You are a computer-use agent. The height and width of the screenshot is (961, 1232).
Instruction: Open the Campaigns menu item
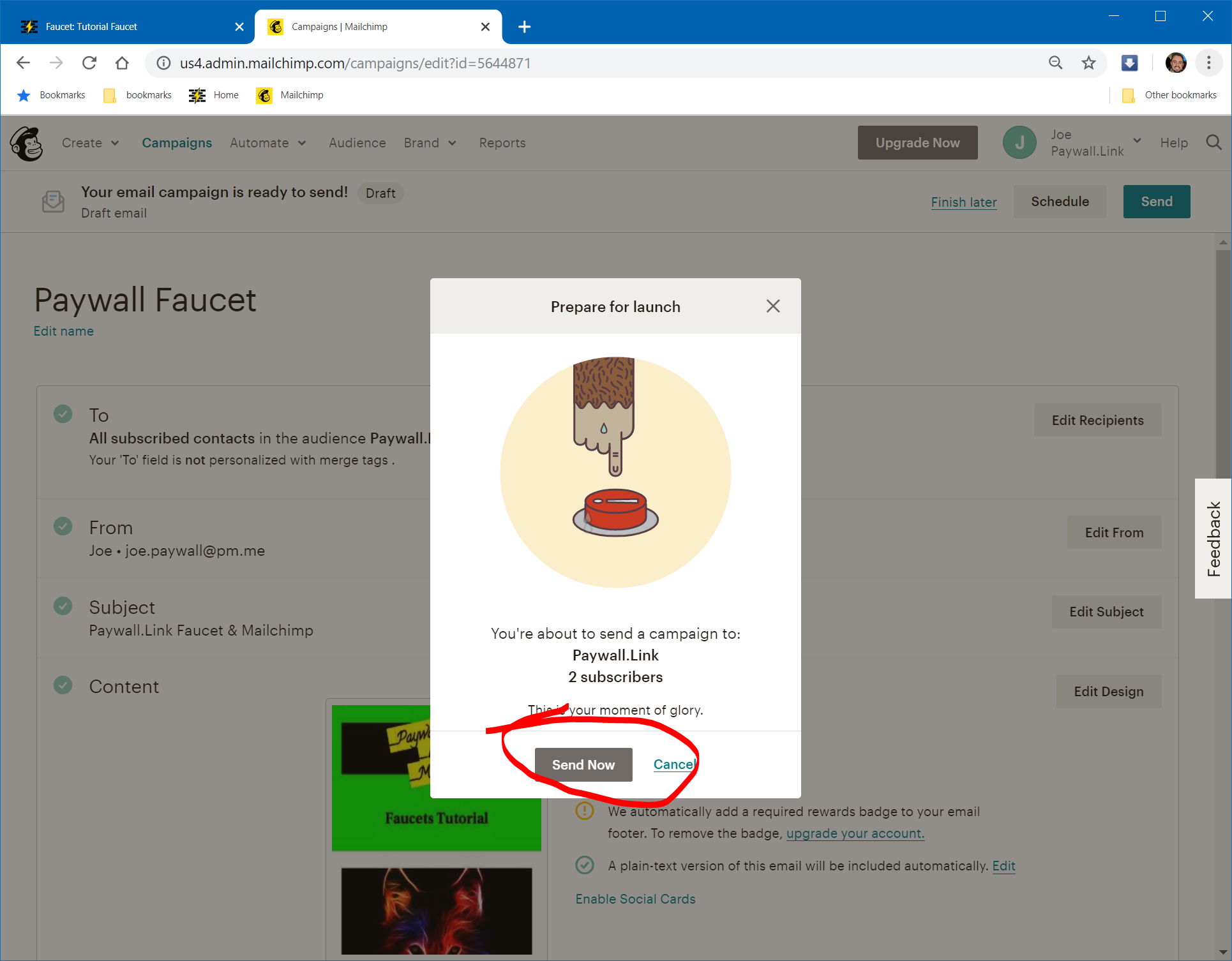point(177,143)
